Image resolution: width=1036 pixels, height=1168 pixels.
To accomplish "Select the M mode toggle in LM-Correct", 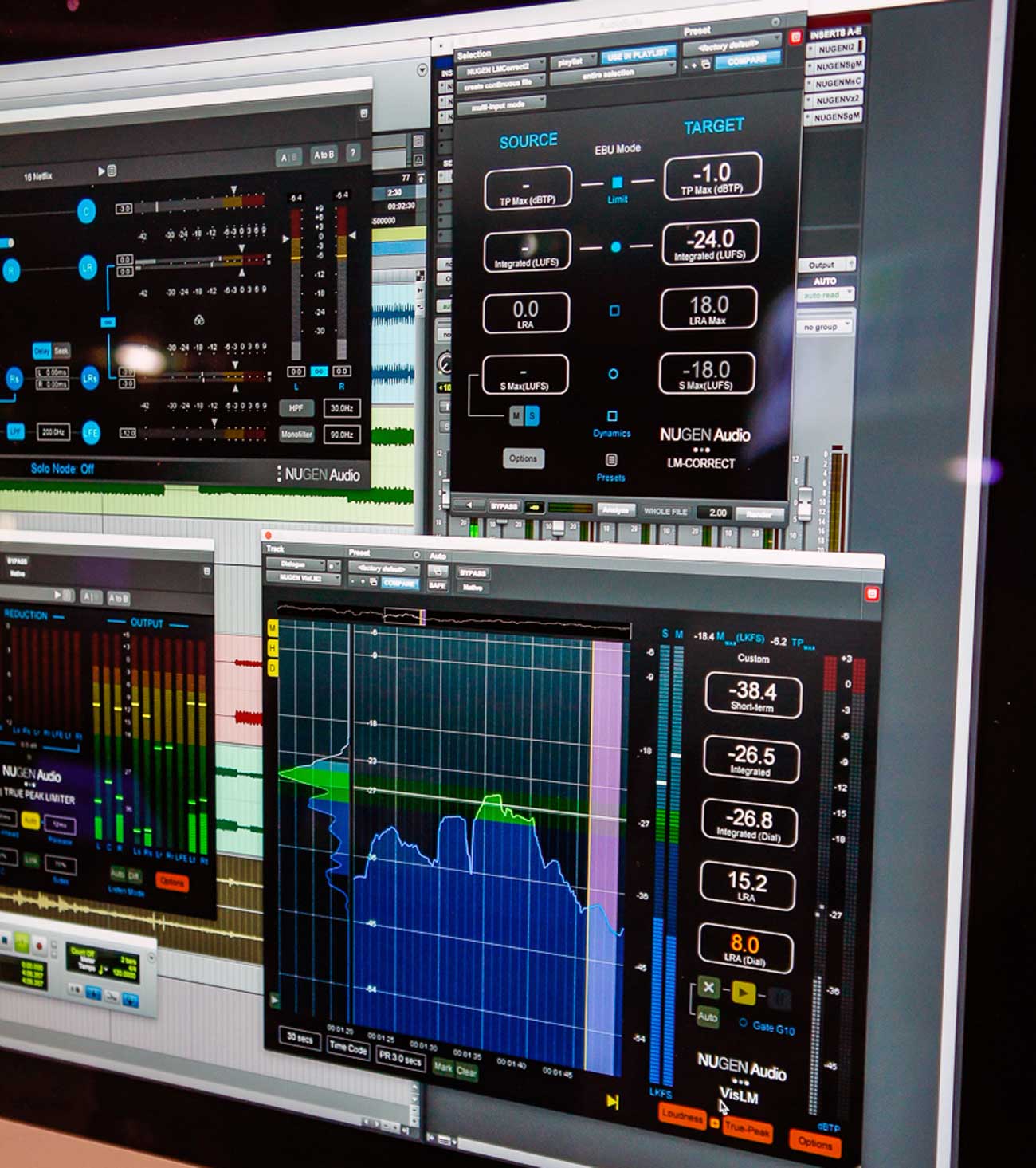I will coord(516,415).
